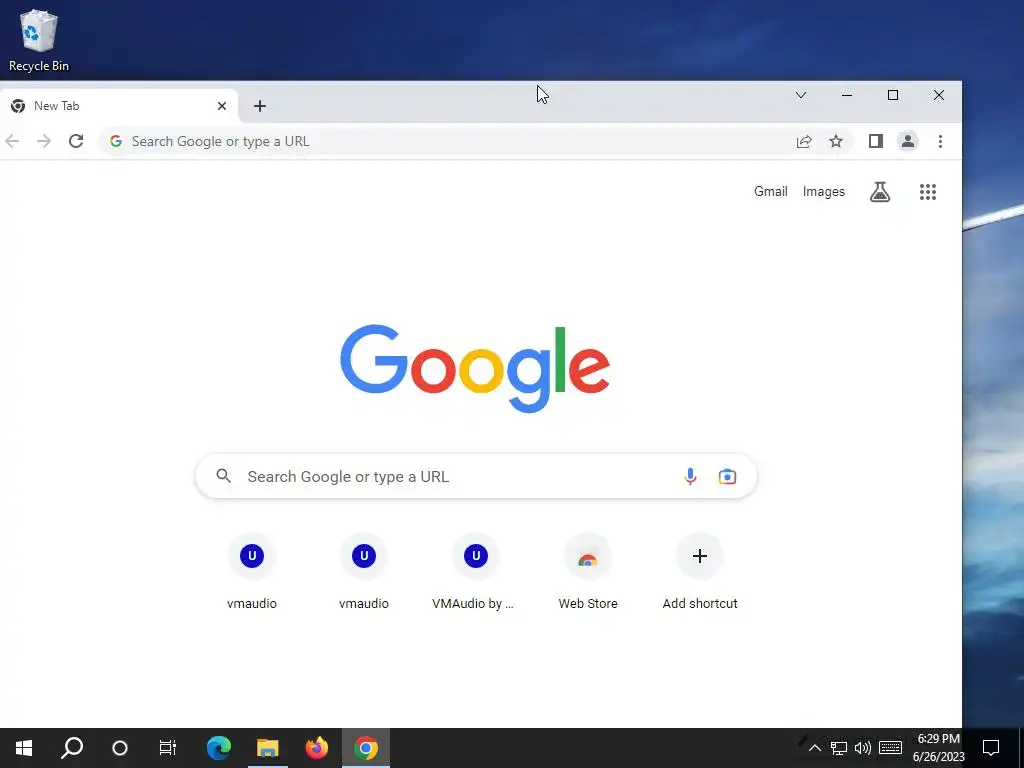Viewport: 1024px width, 768px height.
Task: Search by image with camera icon
Action: [728, 476]
